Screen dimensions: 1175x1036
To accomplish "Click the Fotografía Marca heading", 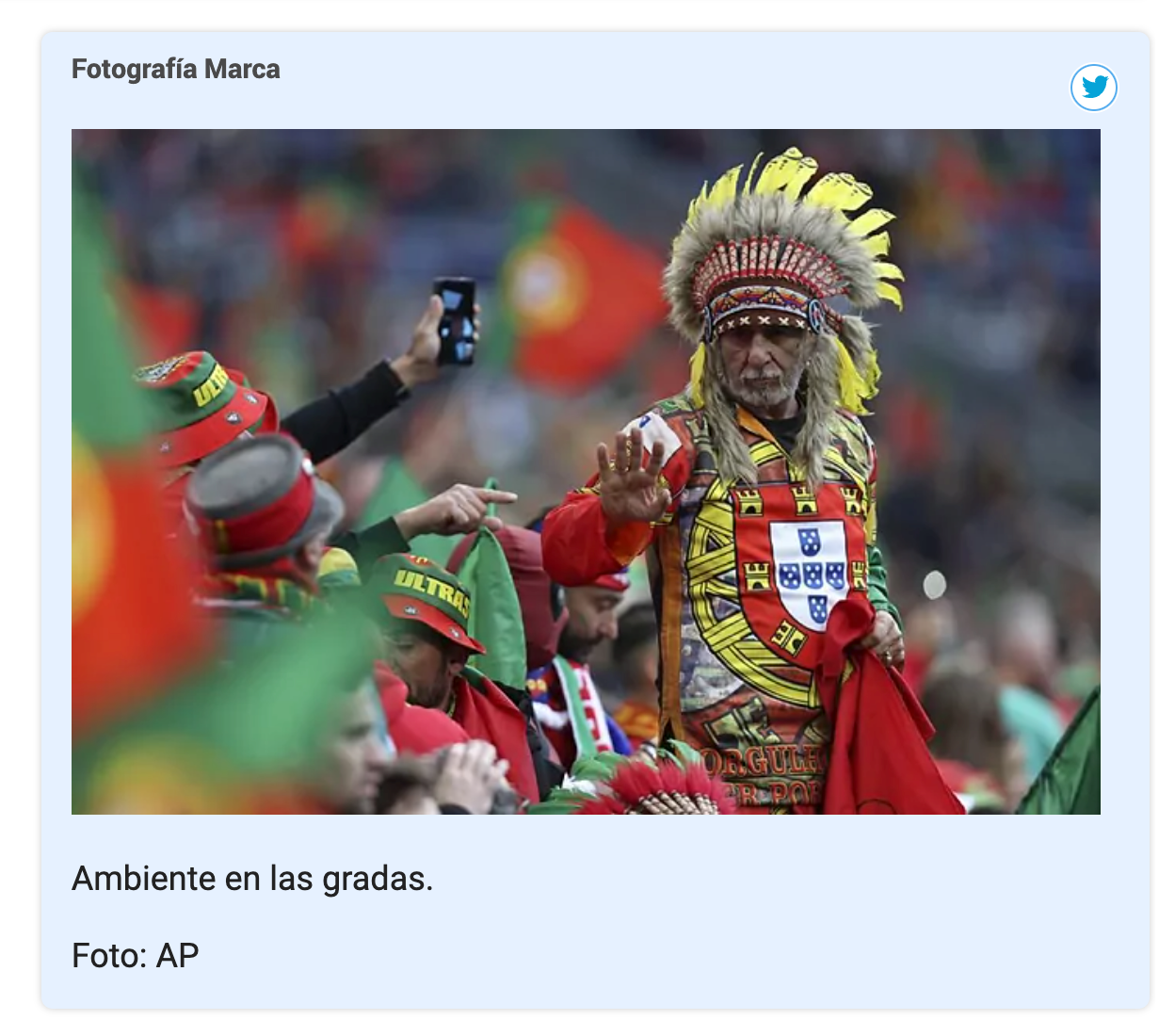I will pos(176,70).
